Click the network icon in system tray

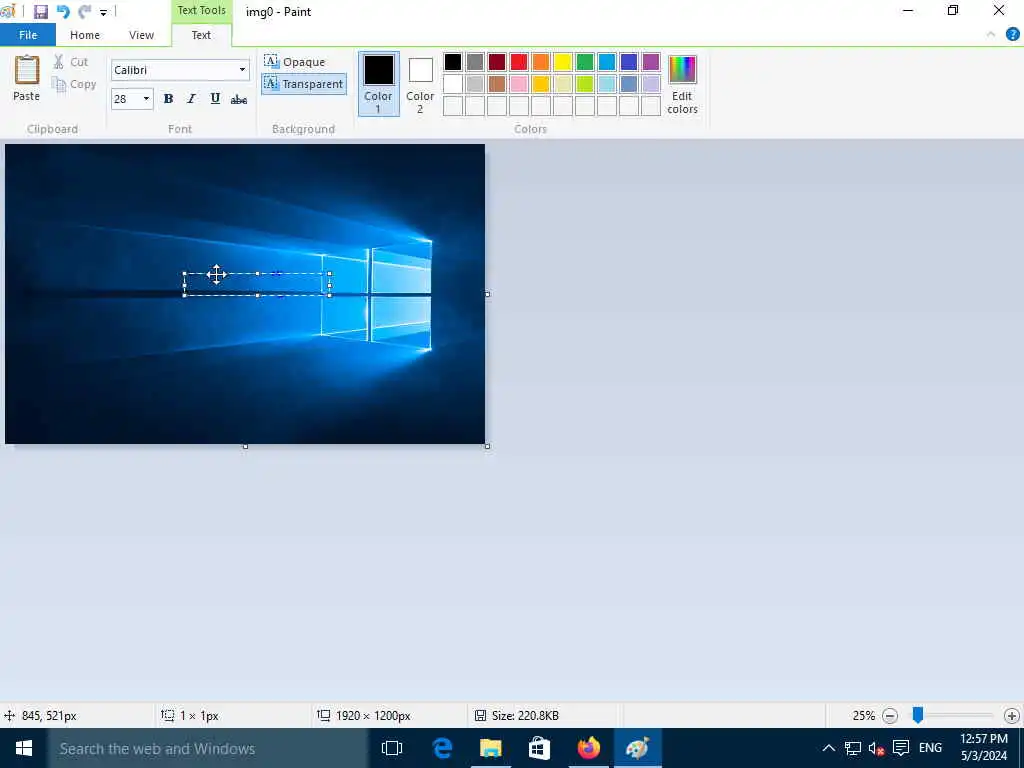point(852,748)
